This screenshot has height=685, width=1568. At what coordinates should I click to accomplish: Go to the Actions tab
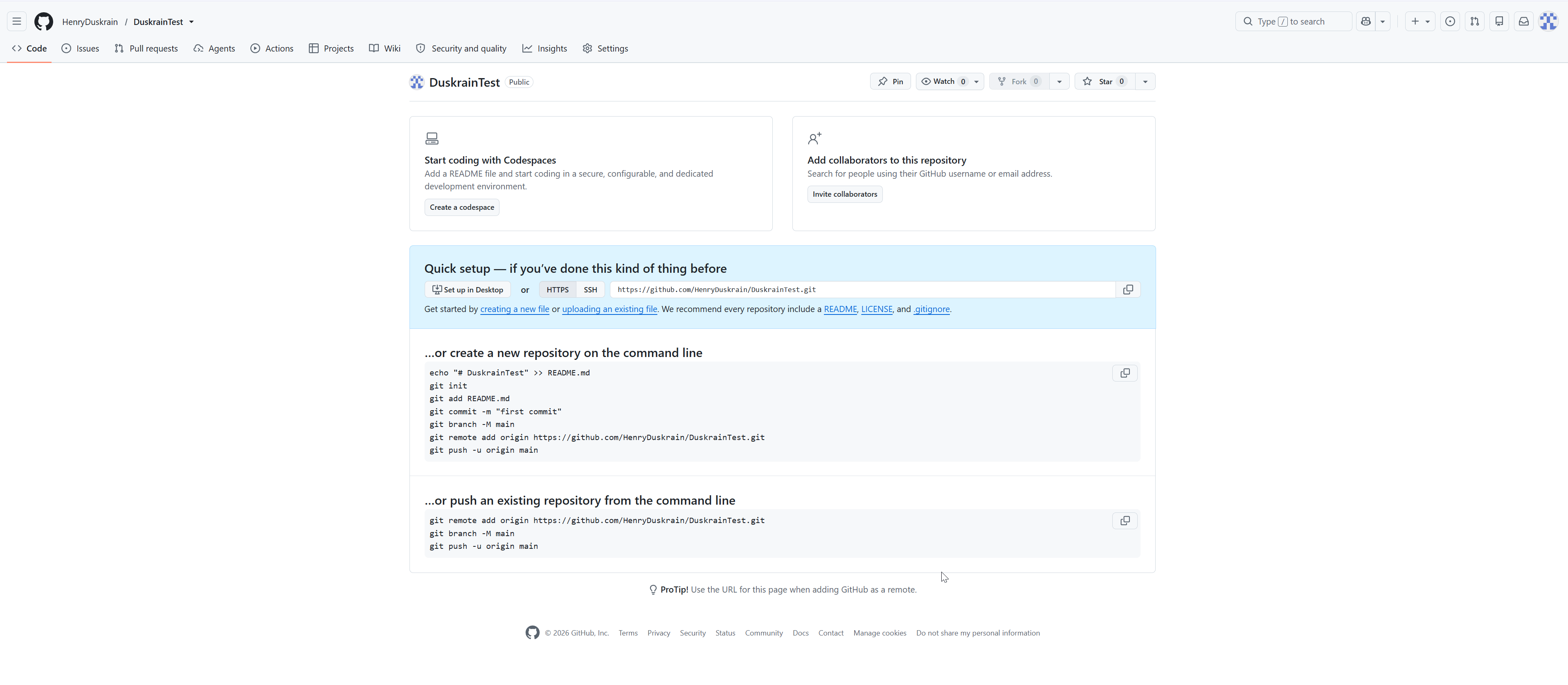[x=272, y=48]
